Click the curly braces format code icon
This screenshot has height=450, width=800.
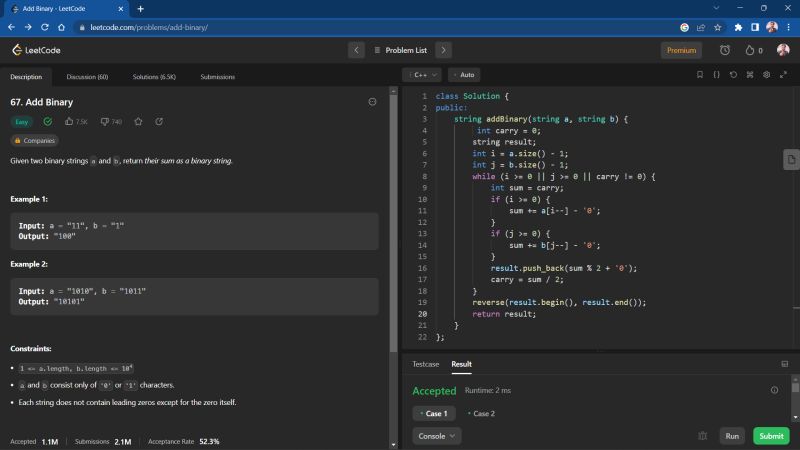717,75
